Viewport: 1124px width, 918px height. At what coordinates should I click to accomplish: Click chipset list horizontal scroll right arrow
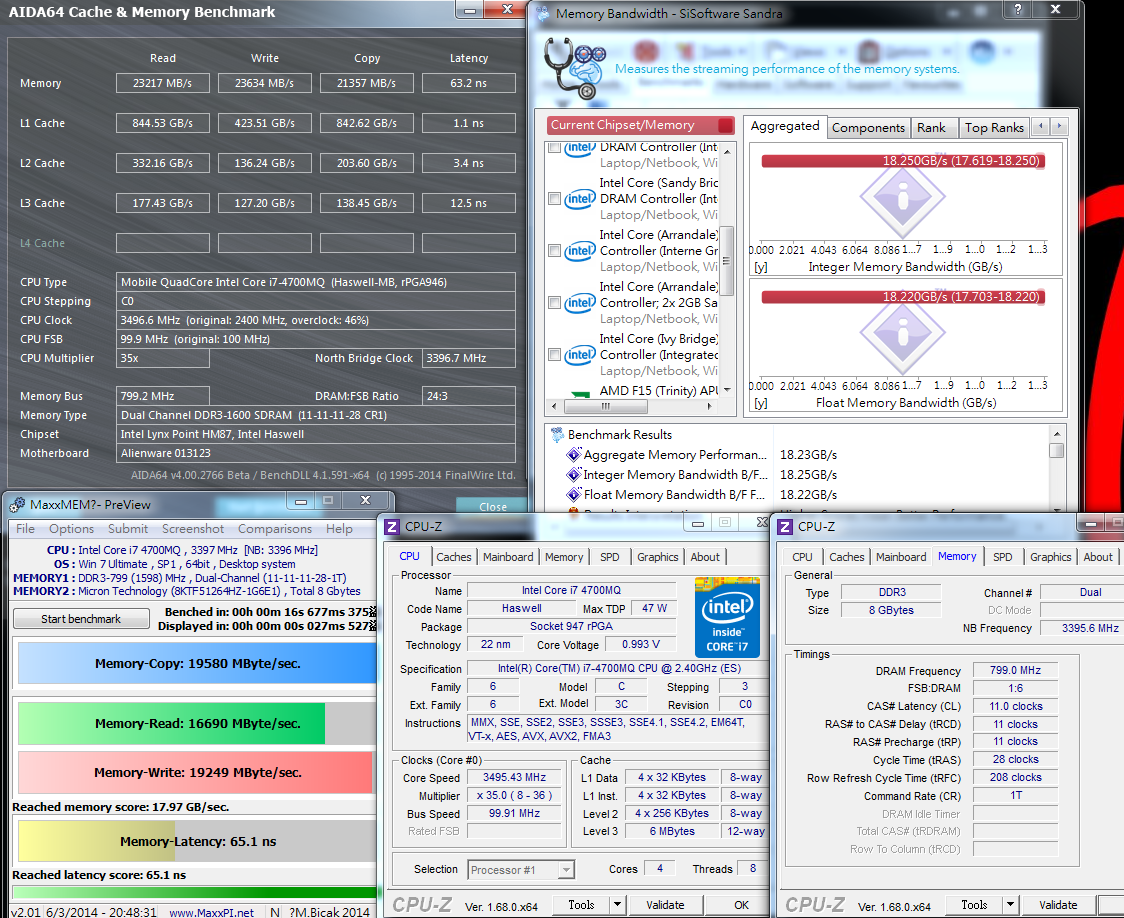click(710, 406)
